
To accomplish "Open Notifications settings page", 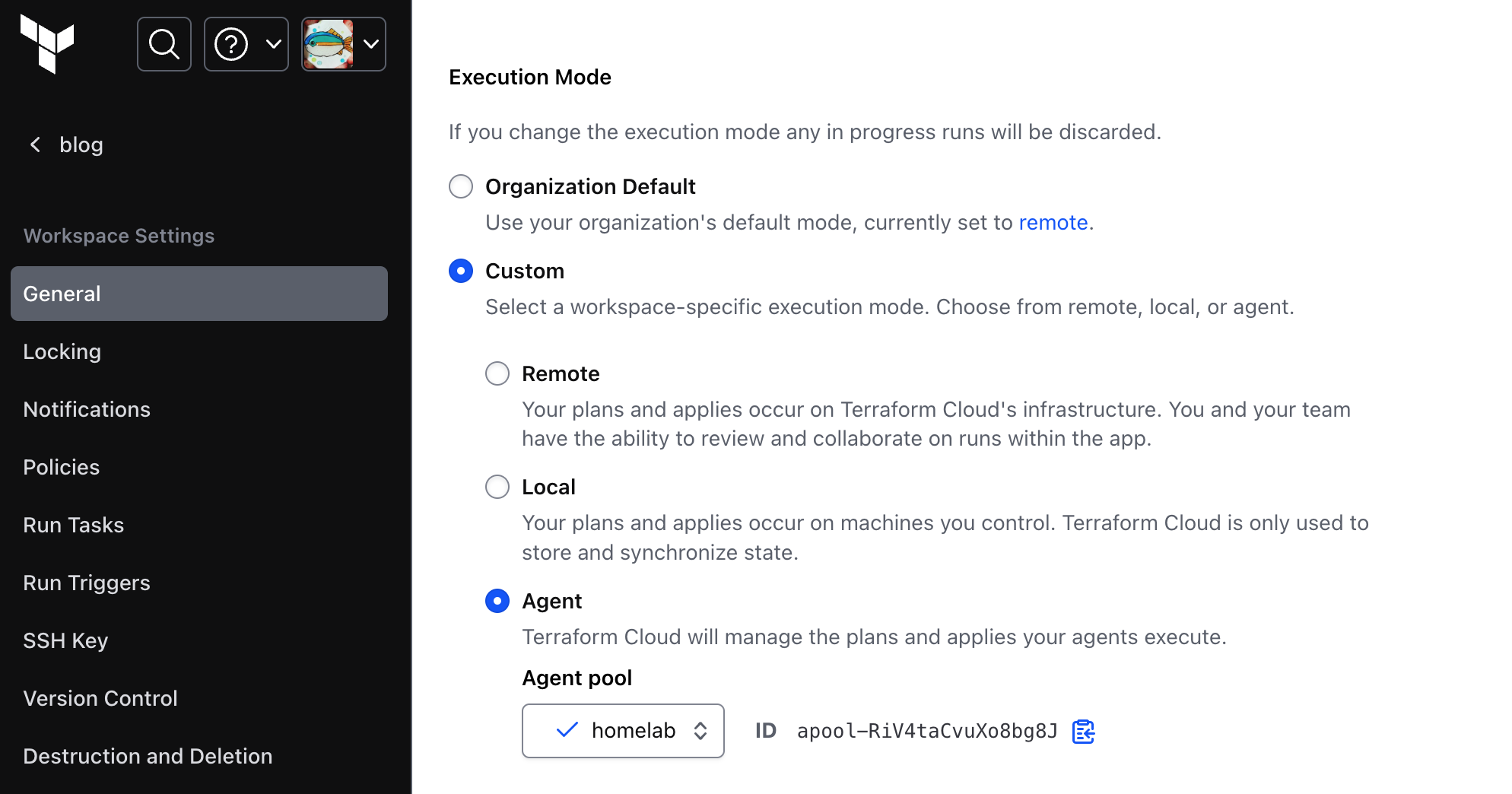I will [87, 409].
